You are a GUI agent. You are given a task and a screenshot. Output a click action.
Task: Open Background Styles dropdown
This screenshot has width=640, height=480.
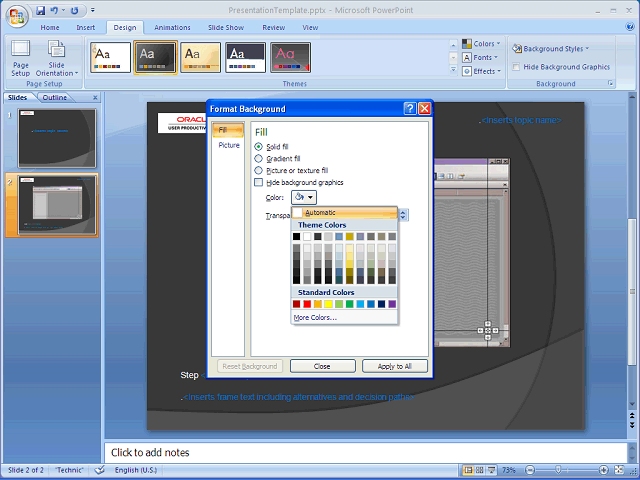pos(551,49)
